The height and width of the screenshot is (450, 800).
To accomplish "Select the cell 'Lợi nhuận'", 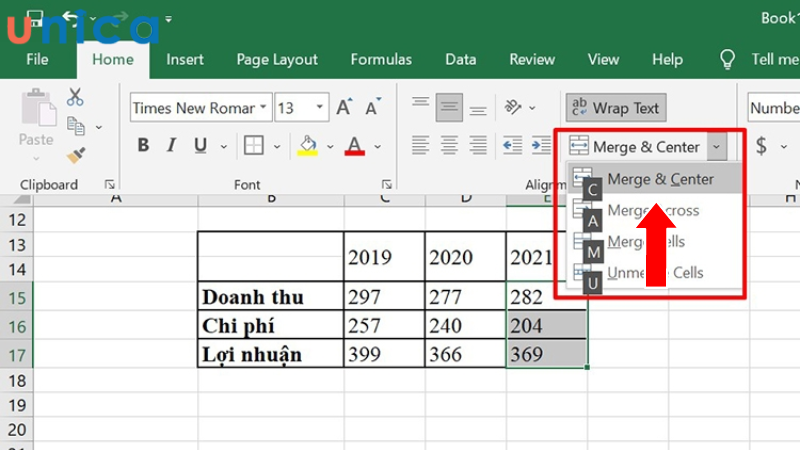I will pos(270,354).
